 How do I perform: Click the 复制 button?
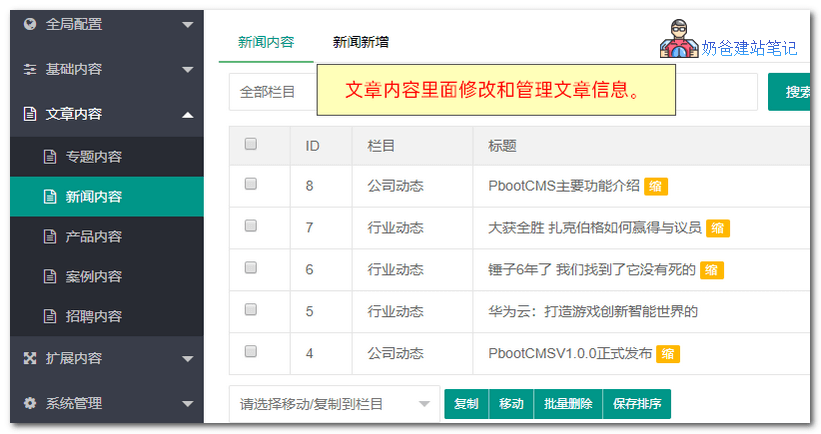[466, 404]
